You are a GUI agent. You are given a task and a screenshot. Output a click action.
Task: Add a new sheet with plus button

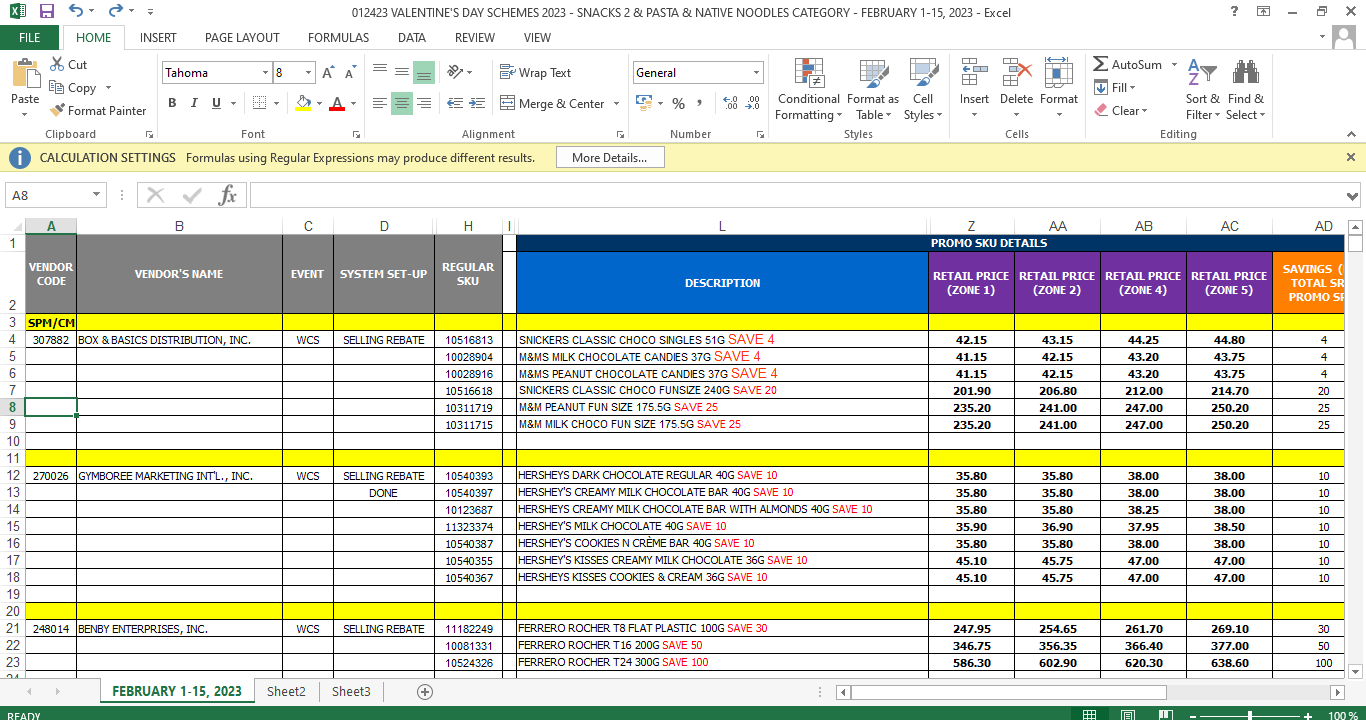pyautogui.click(x=425, y=692)
